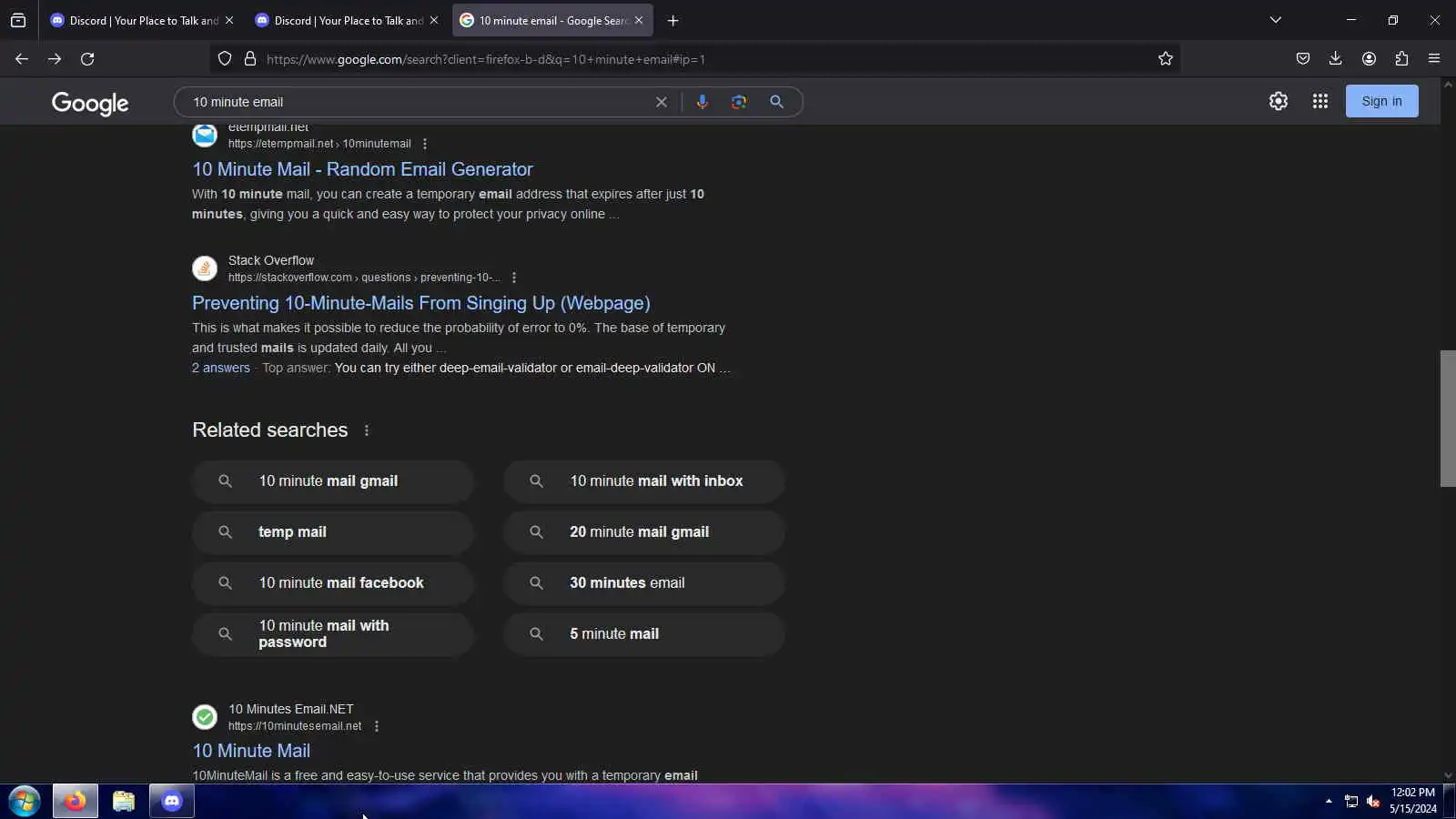Open a new browser tab
The height and width of the screenshot is (819, 1456).
pyautogui.click(x=673, y=20)
